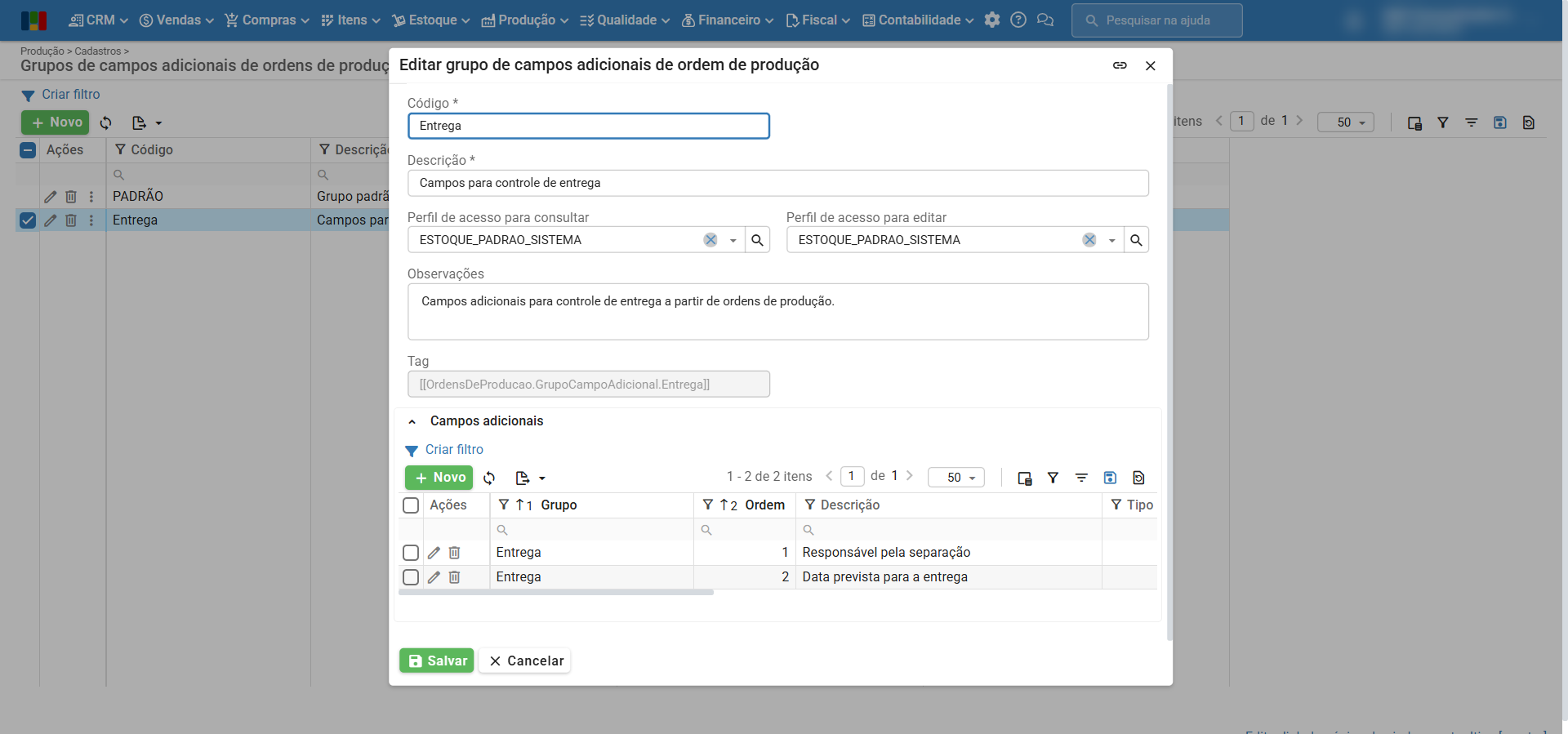This screenshot has height=734, width=1568.
Task: Delete the Data prevista para a entrega row
Action: tap(455, 577)
